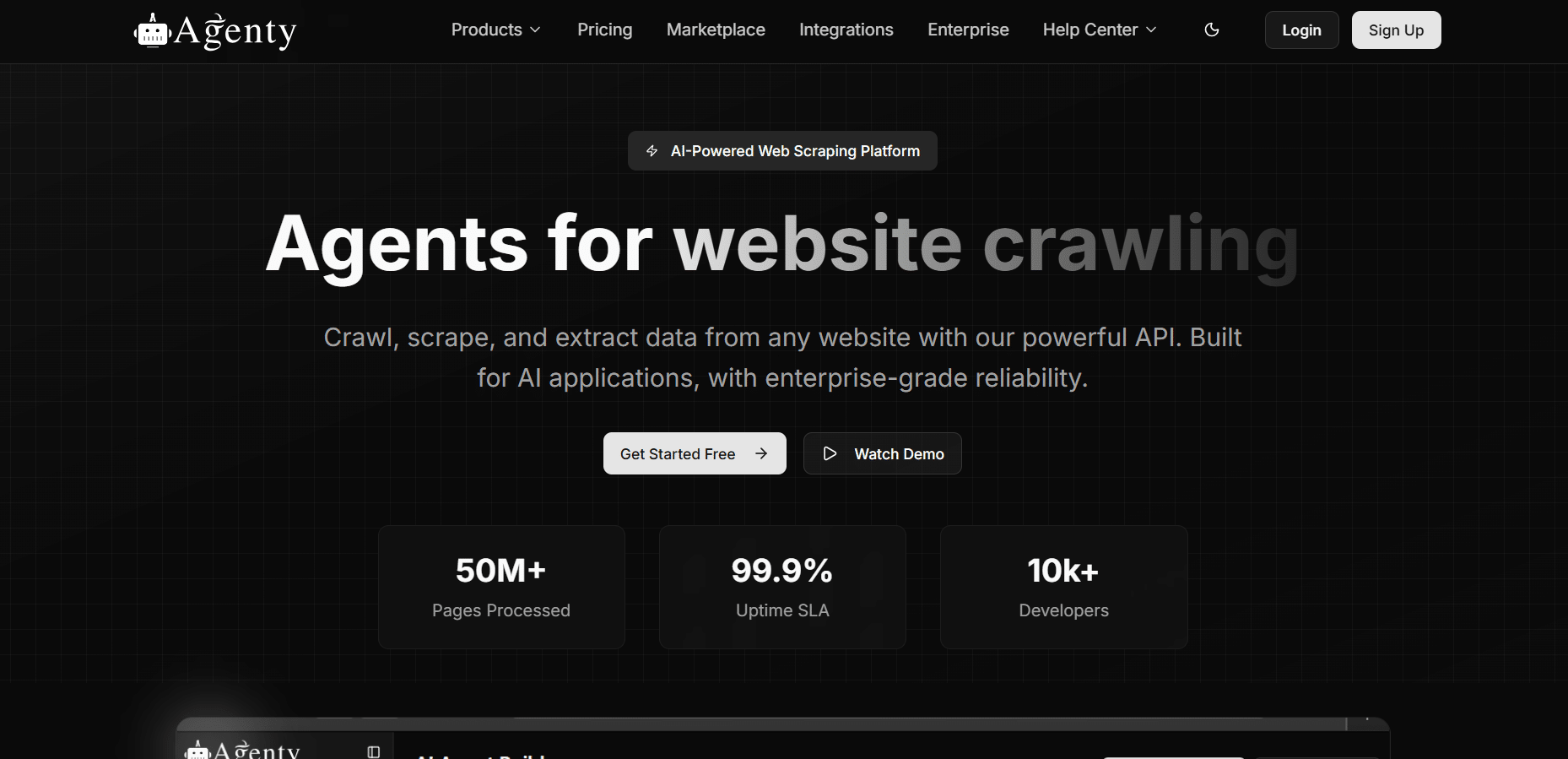The width and height of the screenshot is (1568, 759).
Task: Open the Integrations page
Action: [846, 30]
